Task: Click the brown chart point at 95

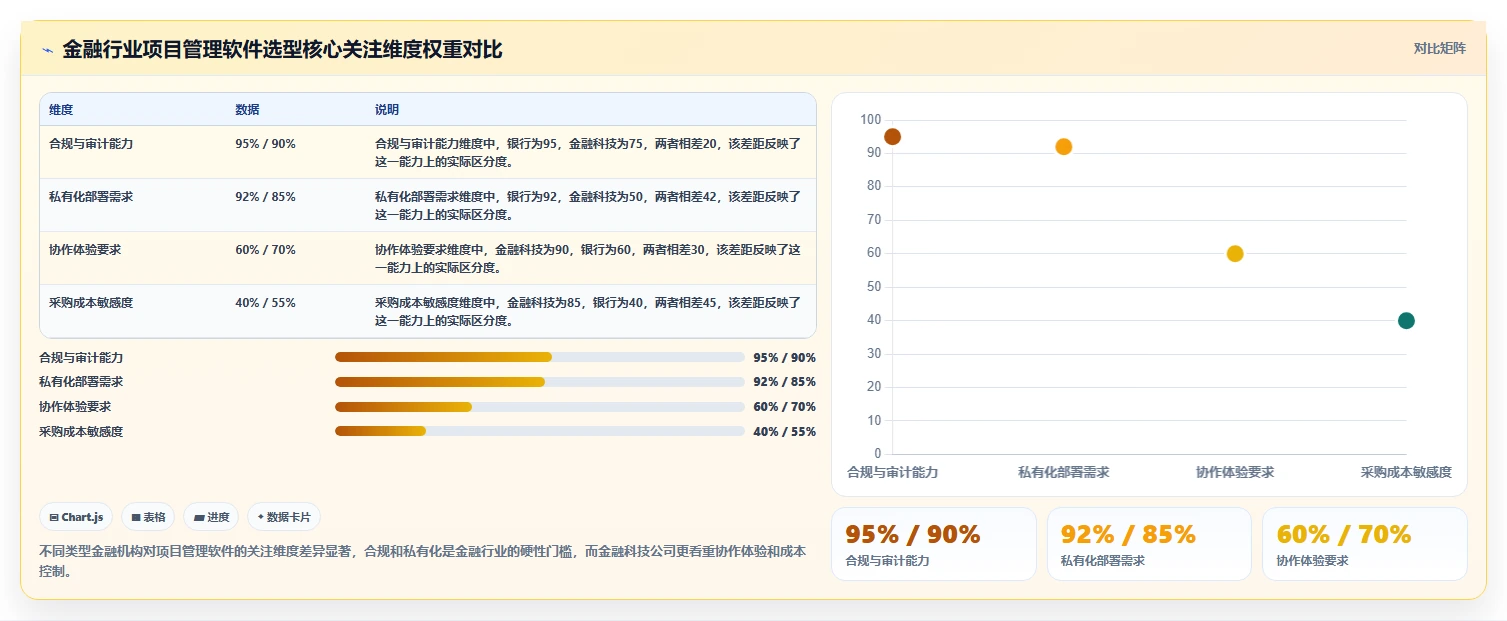Action: click(892, 137)
